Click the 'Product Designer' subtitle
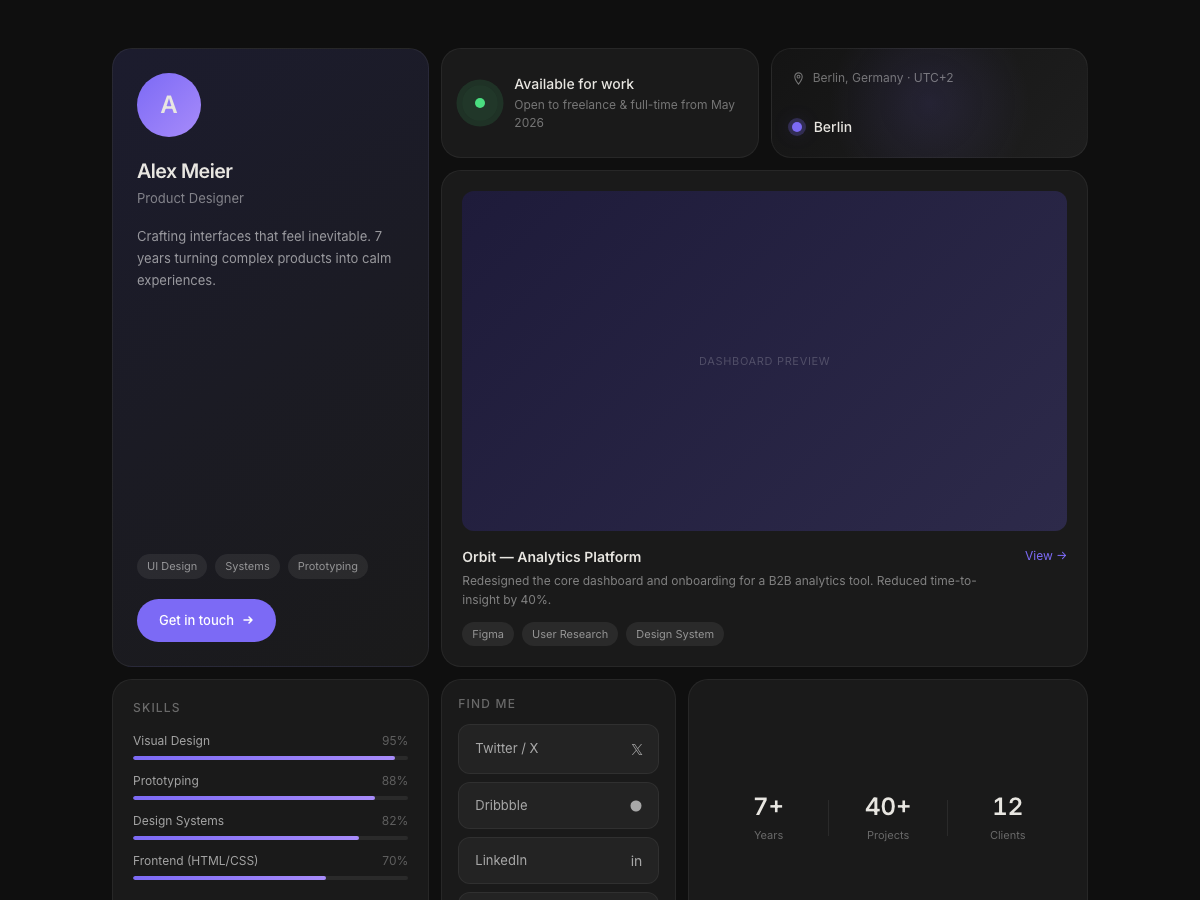 coord(190,198)
